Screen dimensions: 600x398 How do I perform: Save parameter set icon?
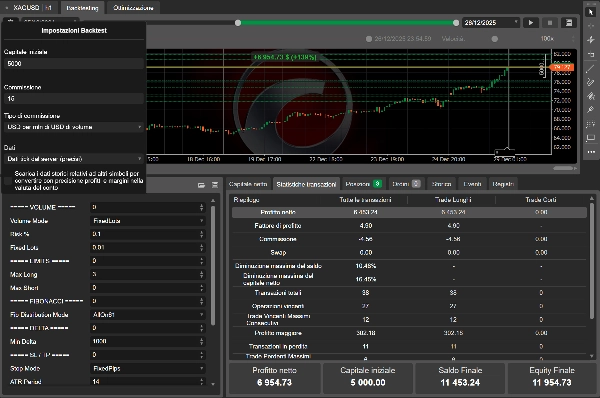[x=215, y=185]
